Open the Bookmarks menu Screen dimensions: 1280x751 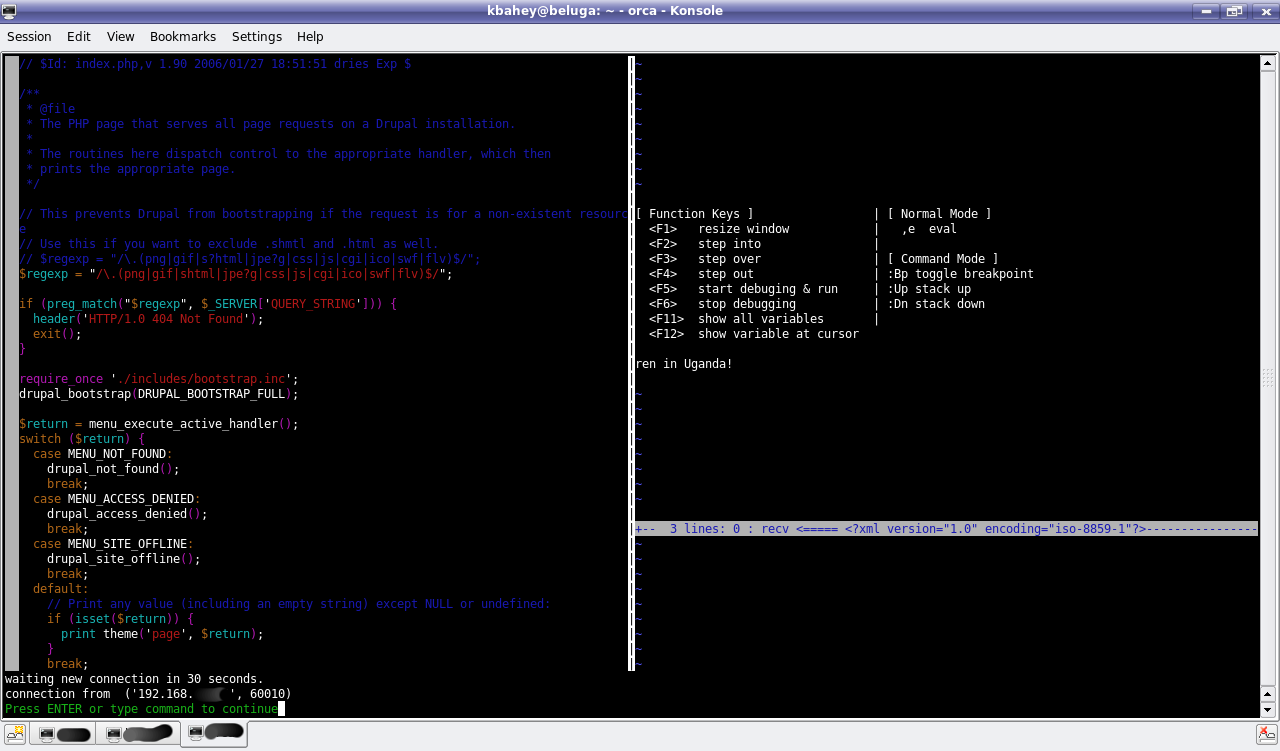pos(183,36)
